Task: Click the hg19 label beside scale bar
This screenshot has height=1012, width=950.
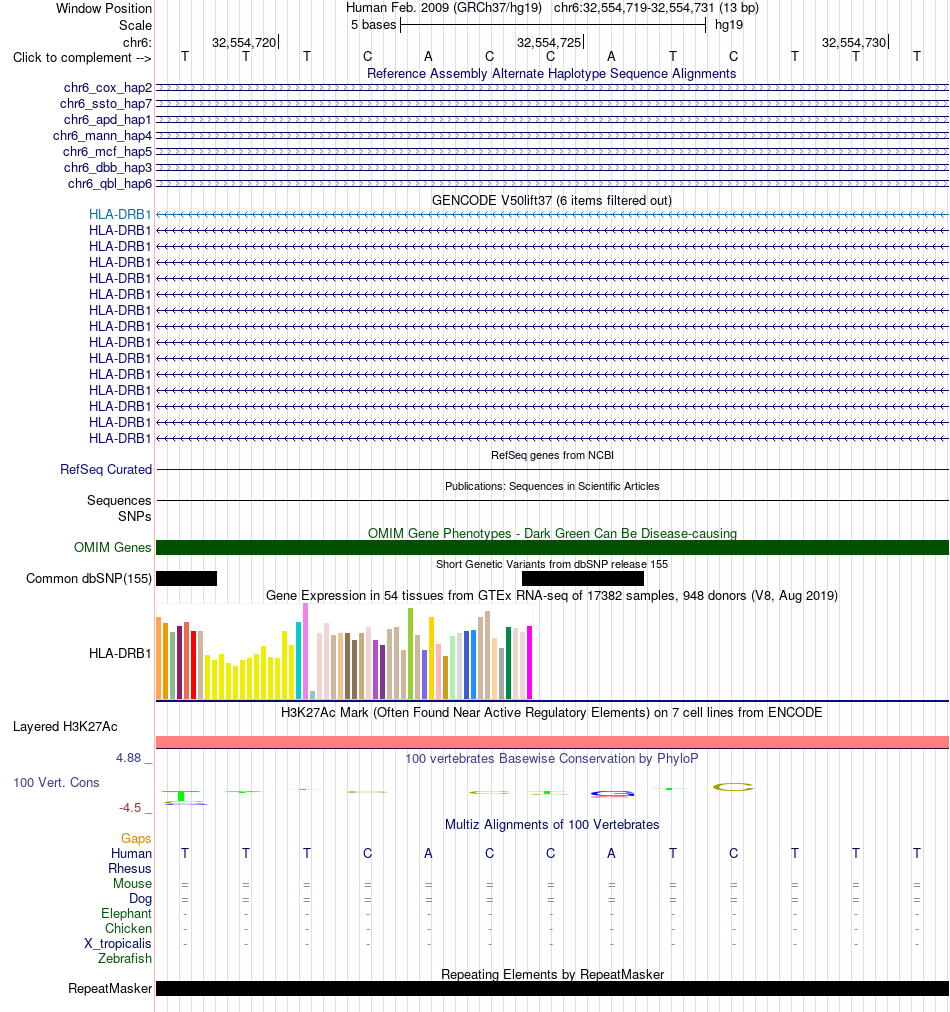Action: pos(729,25)
